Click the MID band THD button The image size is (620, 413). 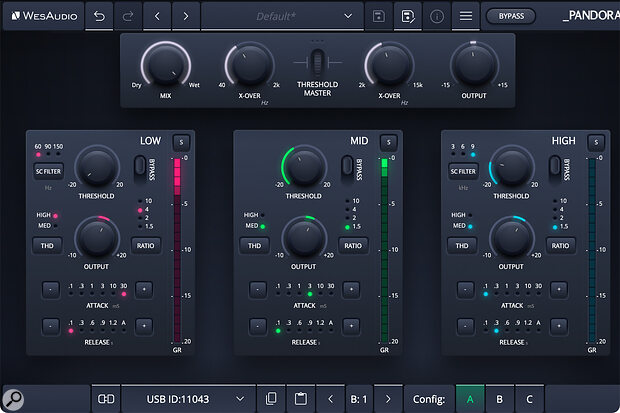click(254, 246)
